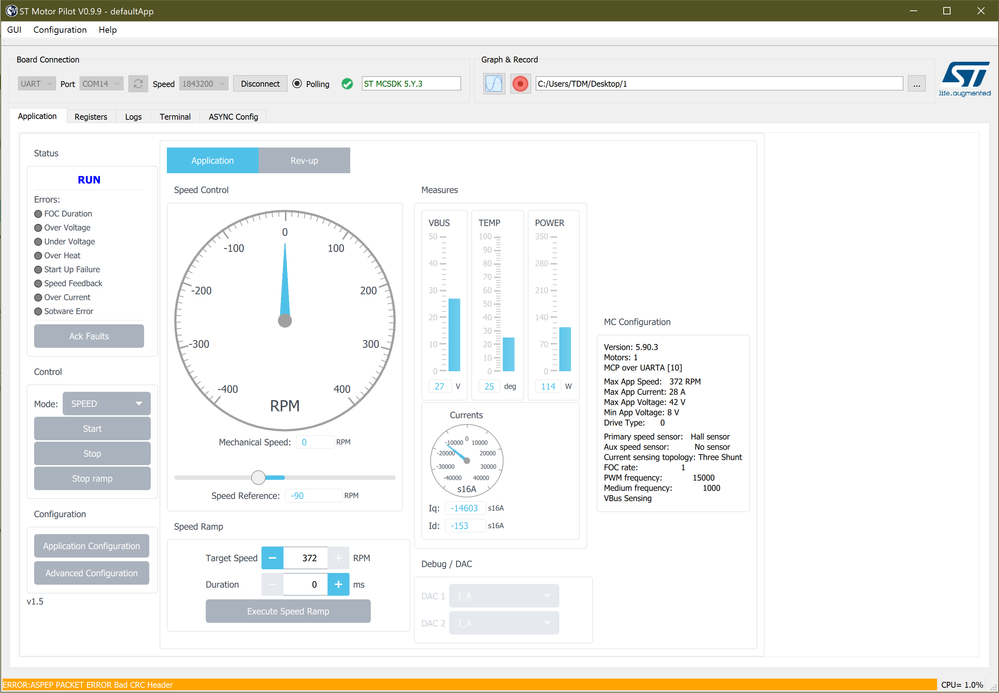Open the COM14 port dropdown

point(101,83)
